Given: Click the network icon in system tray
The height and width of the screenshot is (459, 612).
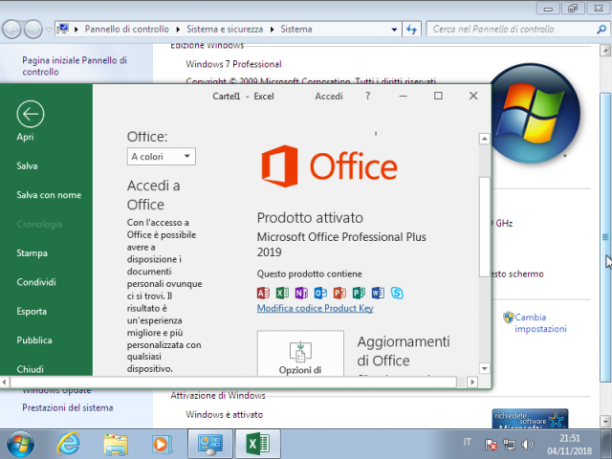Looking at the screenshot, I should [x=509, y=444].
